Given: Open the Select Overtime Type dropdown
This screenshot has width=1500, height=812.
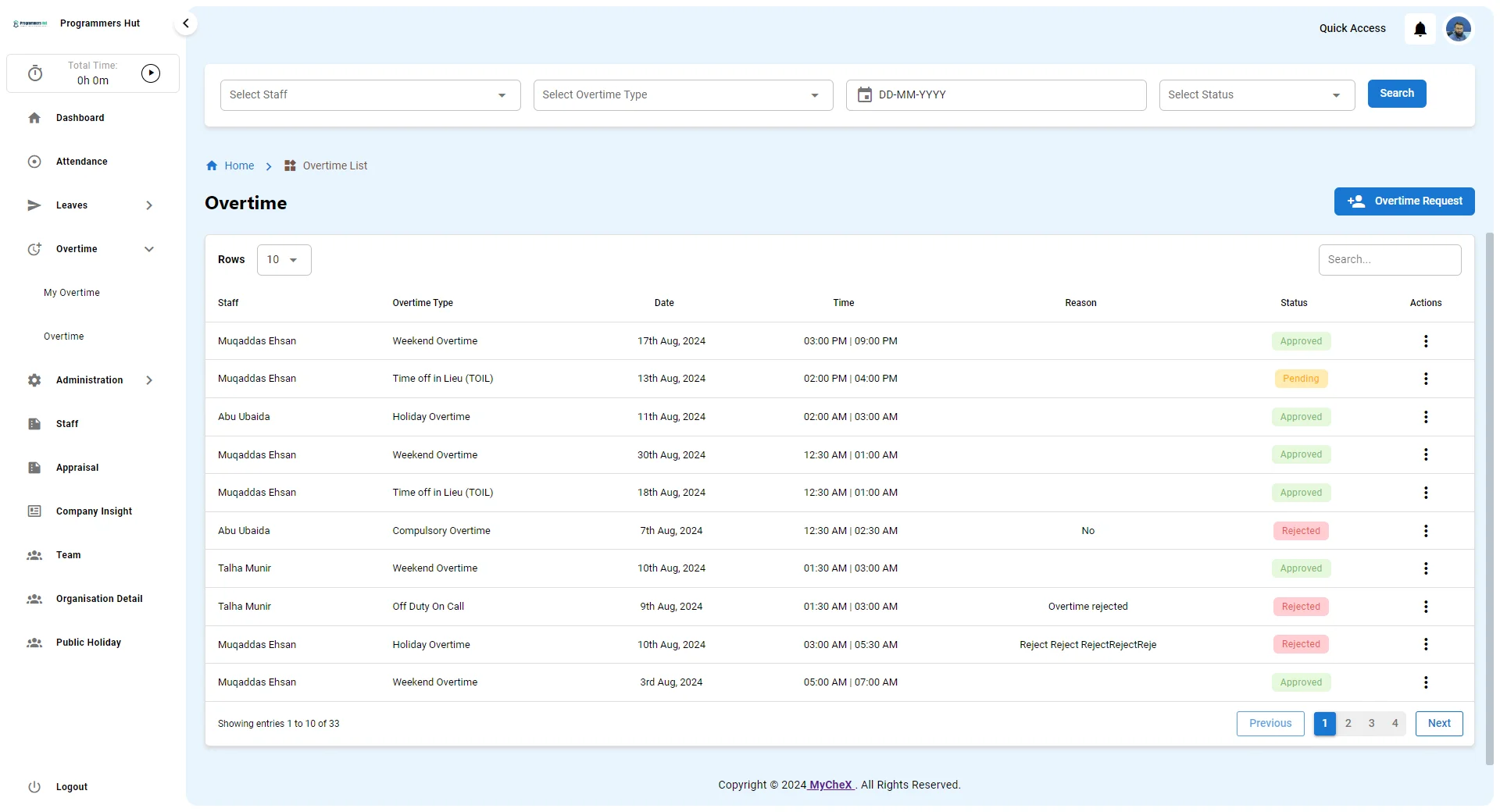Looking at the screenshot, I should [682, 94].
